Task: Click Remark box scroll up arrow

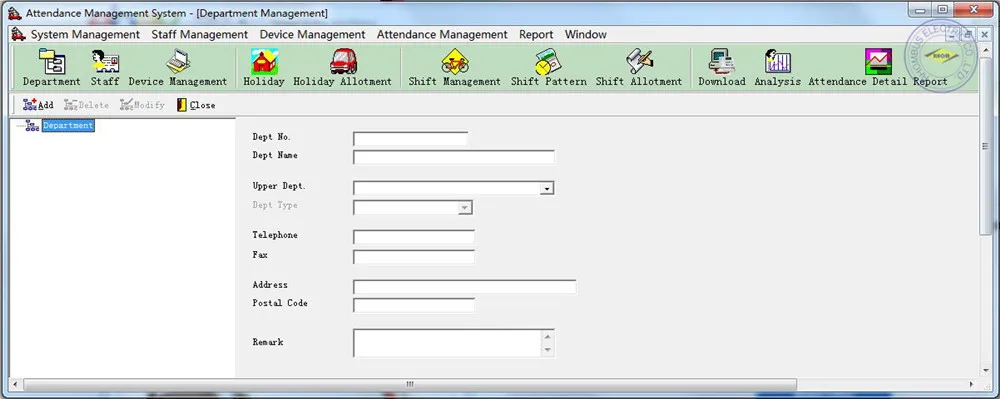Action: [548, 337]
